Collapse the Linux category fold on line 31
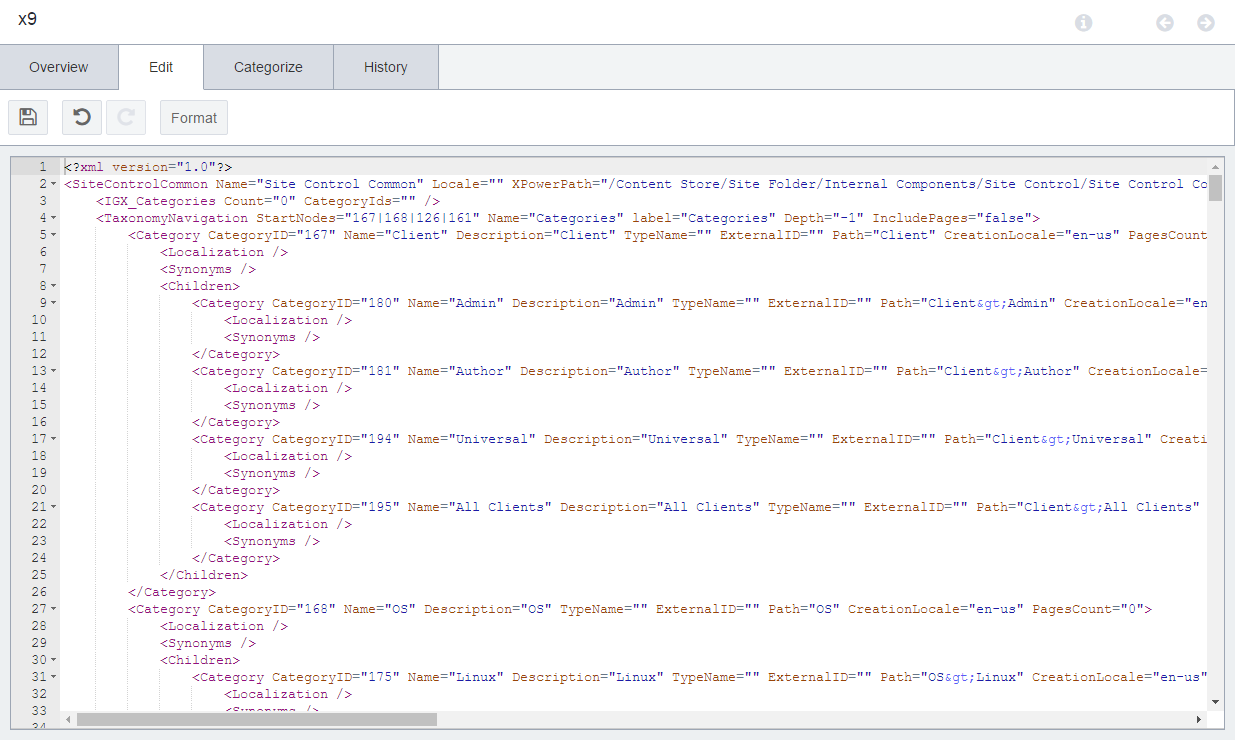1235x740 pixels. pyautogui.click(x=53, y=677)
